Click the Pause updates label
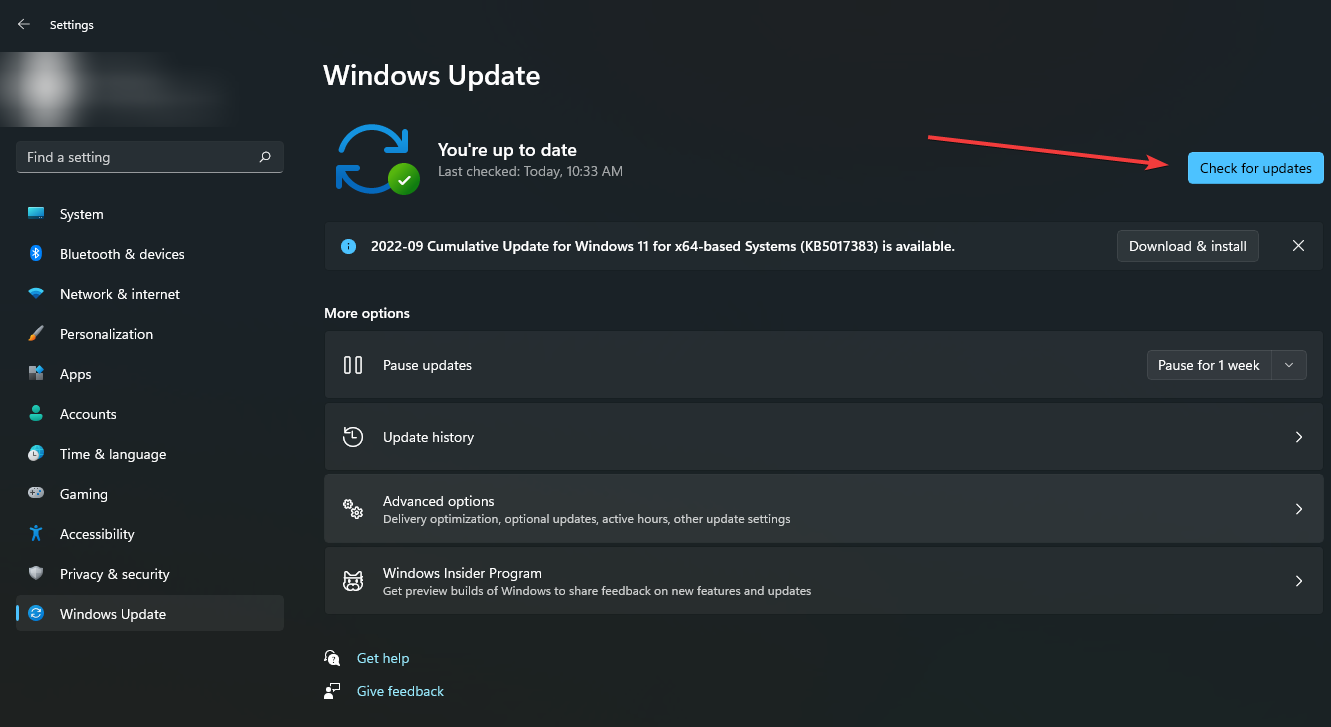Image resolution: width=1331 pixels, height=727 pixels. 427,365
